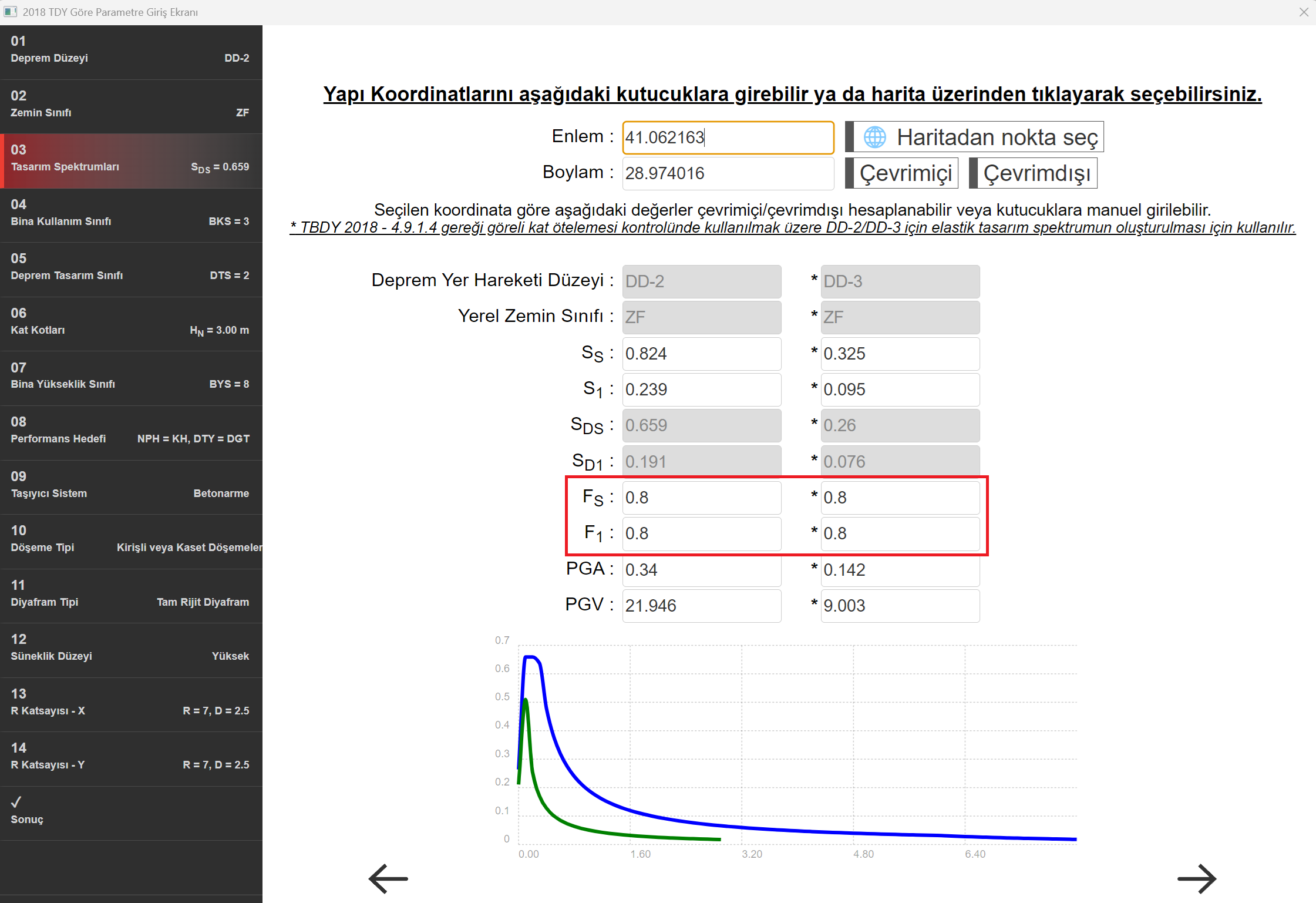The height and width of the screenshot is (903, 1316).
Task: Select the 13 R Katsayısı - X step
Action: 130,703
